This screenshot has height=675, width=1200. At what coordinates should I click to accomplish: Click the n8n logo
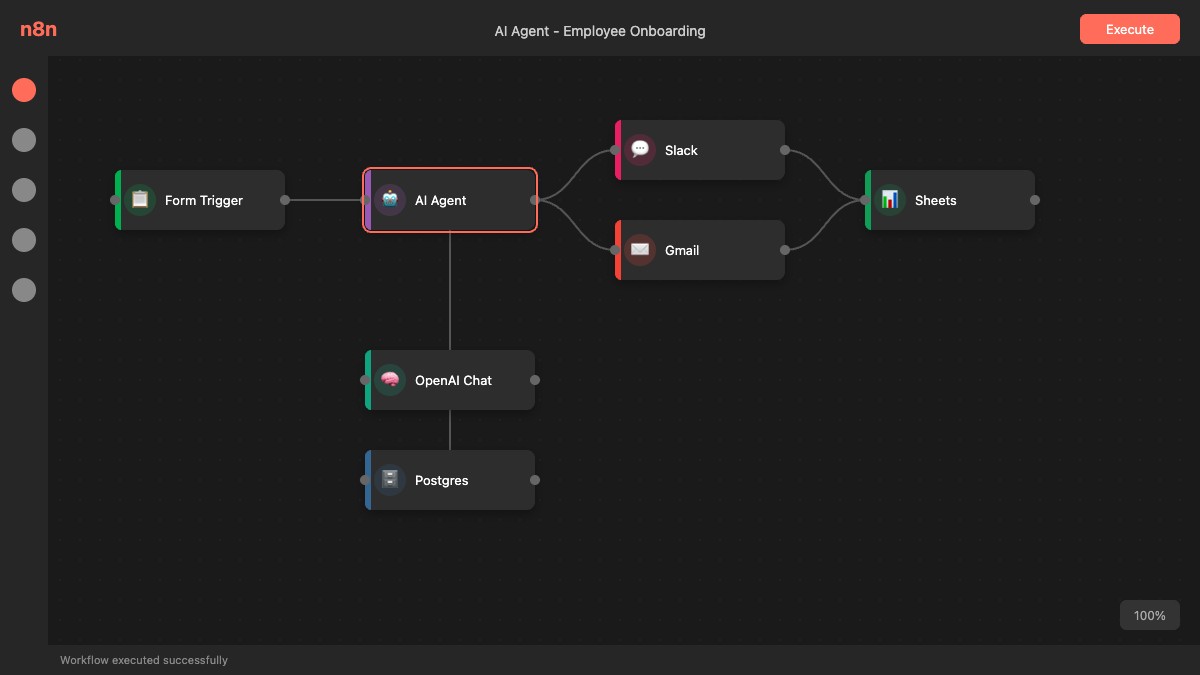[39, 29]
